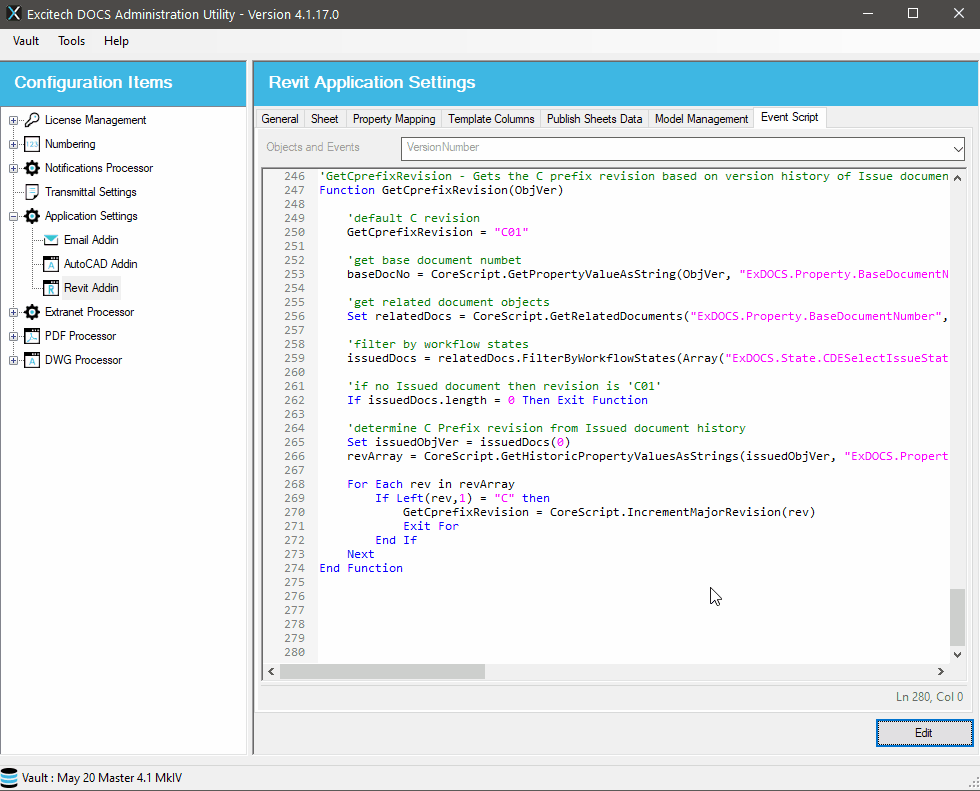Image resolution: width=980 pixels, height=791 pixels.
Task: Expand the License Management tree node
Action: [x=14, y=120]
